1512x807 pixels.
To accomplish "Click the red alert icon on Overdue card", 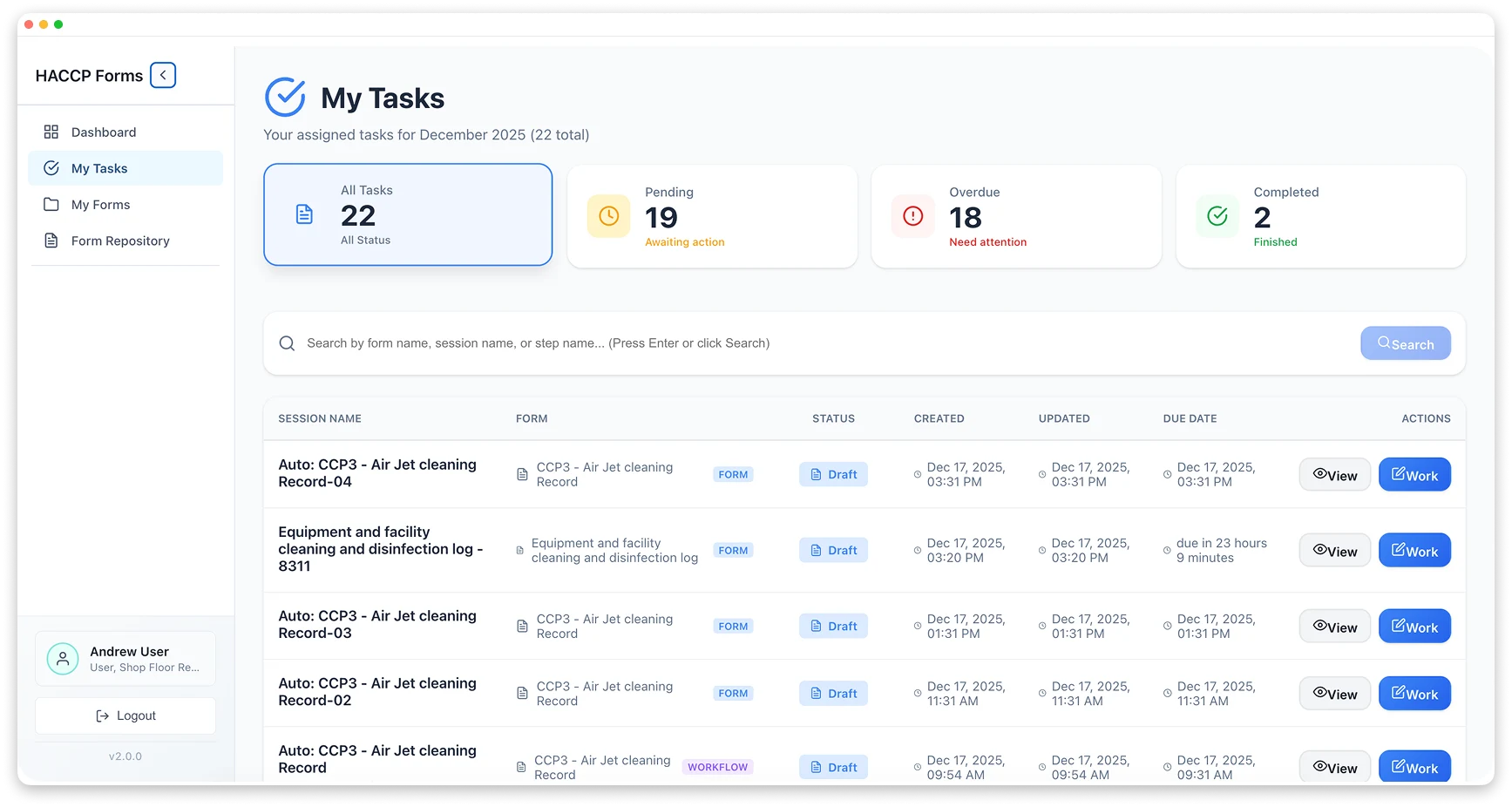I will coord(912,216).
